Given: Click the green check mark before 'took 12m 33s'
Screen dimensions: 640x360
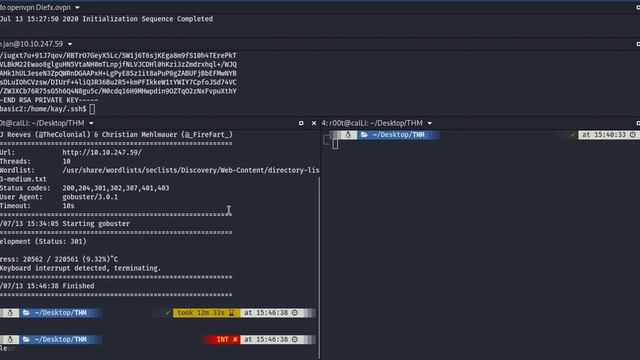Looking at the screenshot, I should [167, 313].
